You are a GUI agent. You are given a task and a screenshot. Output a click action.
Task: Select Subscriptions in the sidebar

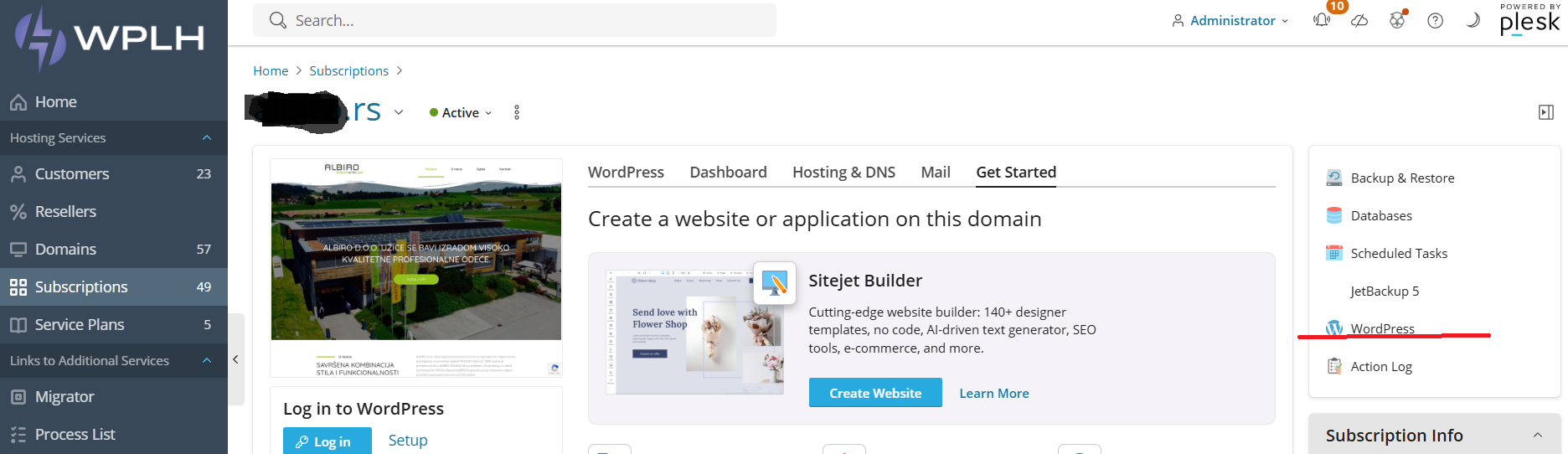click(114, 286)
